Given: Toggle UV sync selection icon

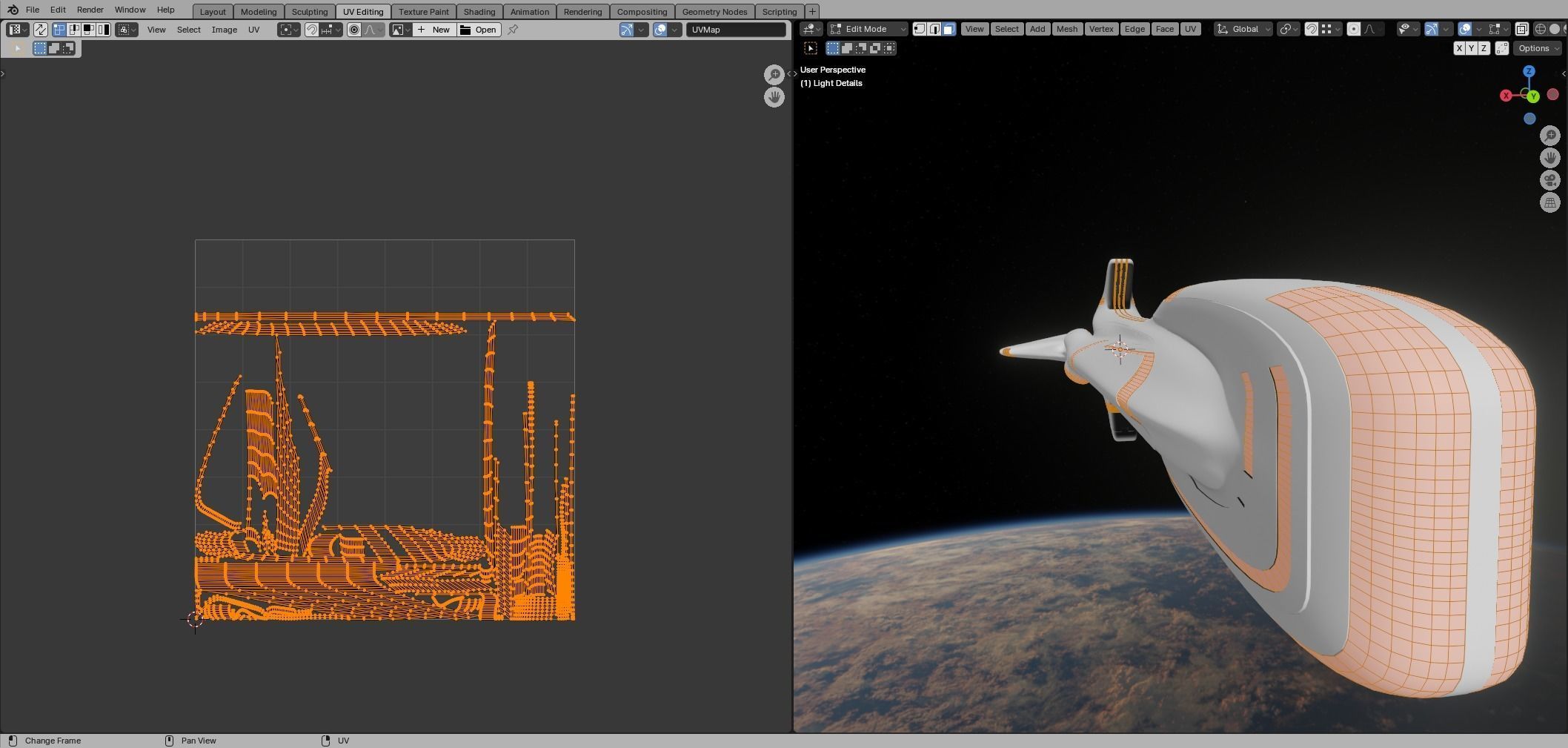Looking at the screenshot, I should [40, 30].
